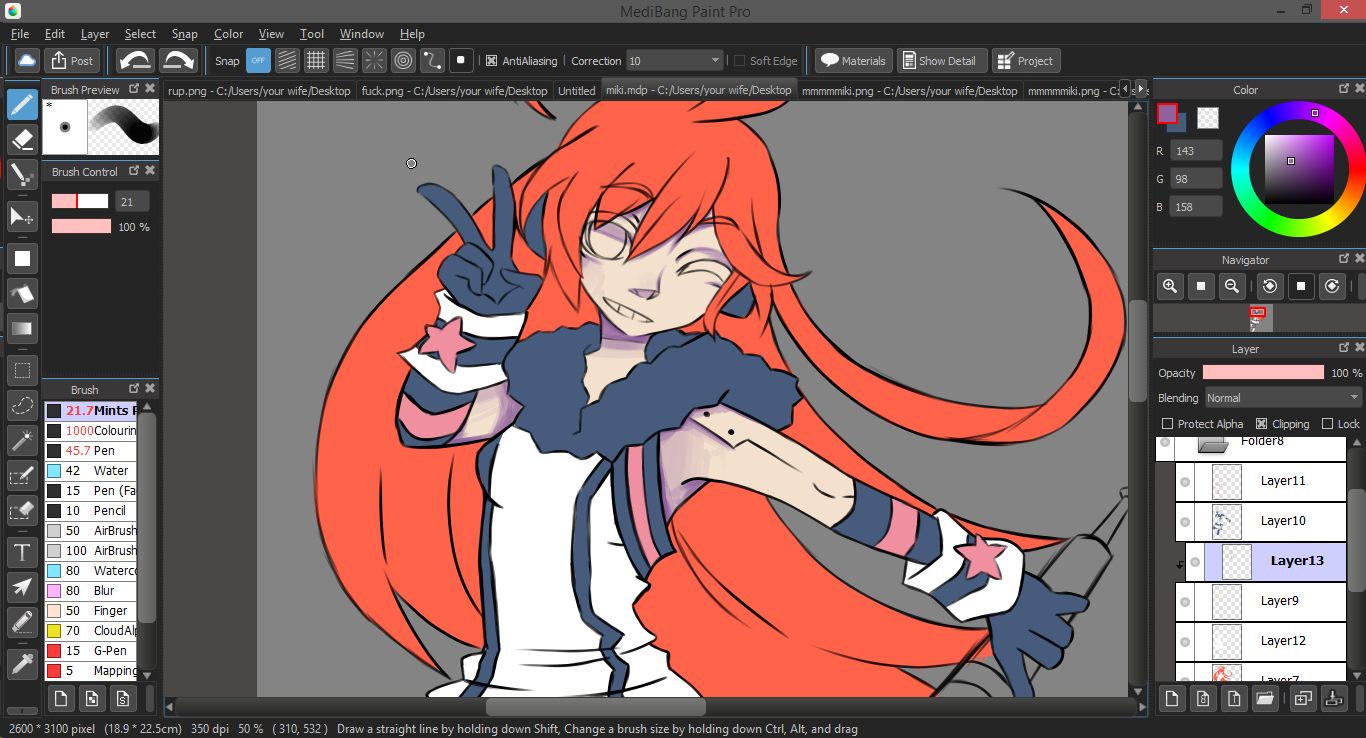Open the Layer menu

tap(95, 34)
